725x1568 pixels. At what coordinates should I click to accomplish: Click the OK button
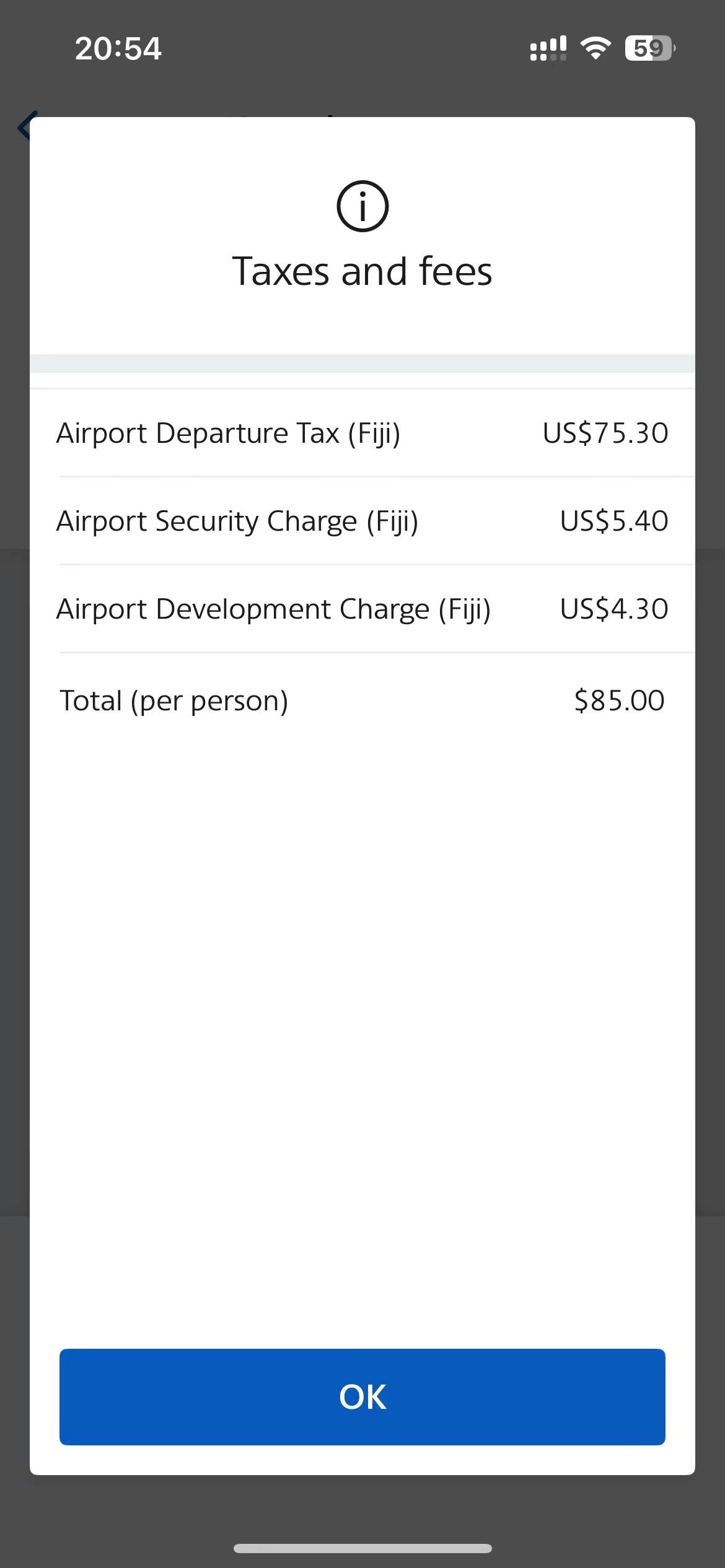362,1397
